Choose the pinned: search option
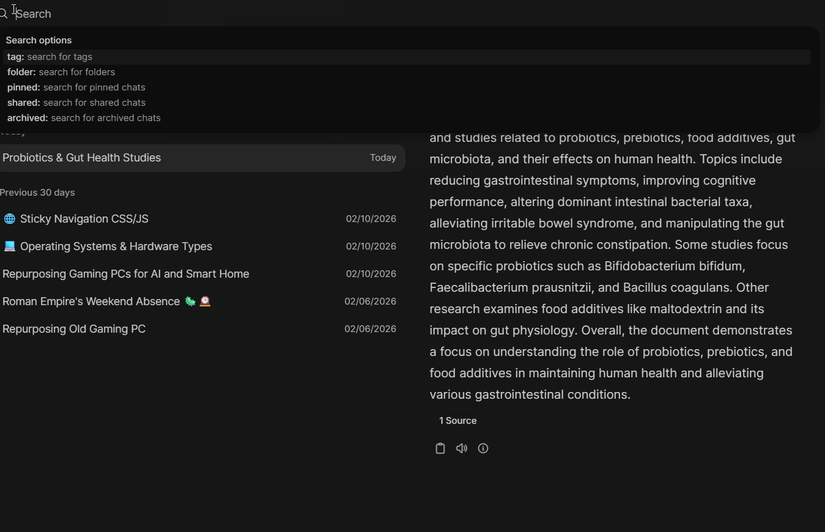 [x=407, y=87]
